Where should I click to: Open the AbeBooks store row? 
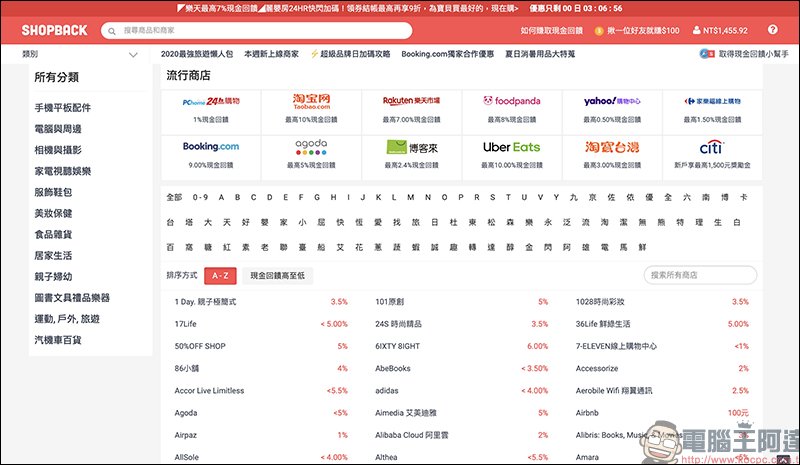coord(462,369)
